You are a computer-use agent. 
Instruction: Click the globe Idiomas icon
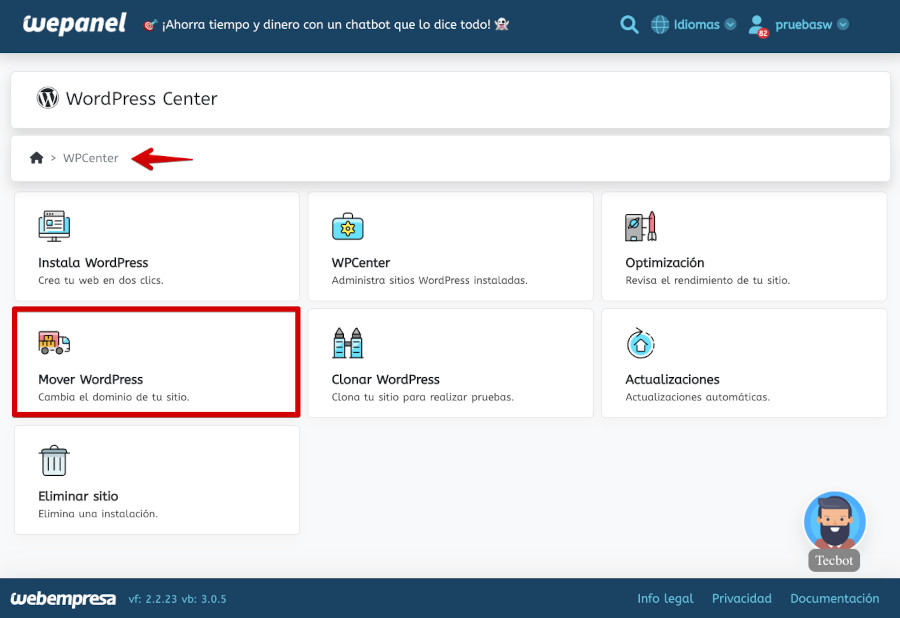coord(660,25)
